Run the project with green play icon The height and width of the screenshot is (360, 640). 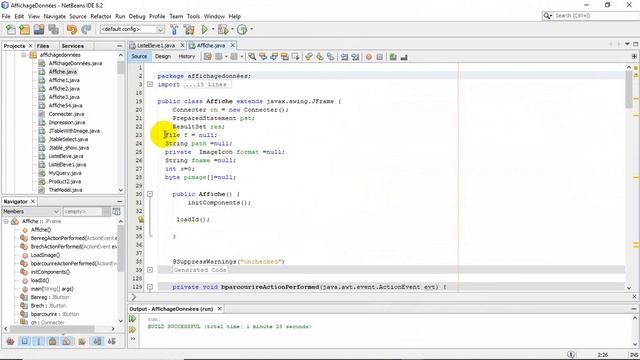click(204, 29)
